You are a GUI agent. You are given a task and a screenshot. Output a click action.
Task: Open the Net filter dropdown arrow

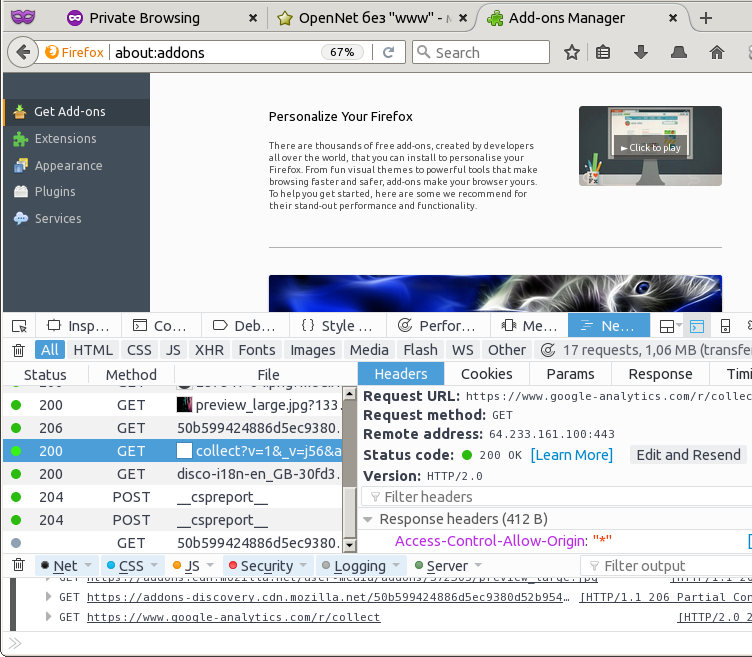(88, 566)
